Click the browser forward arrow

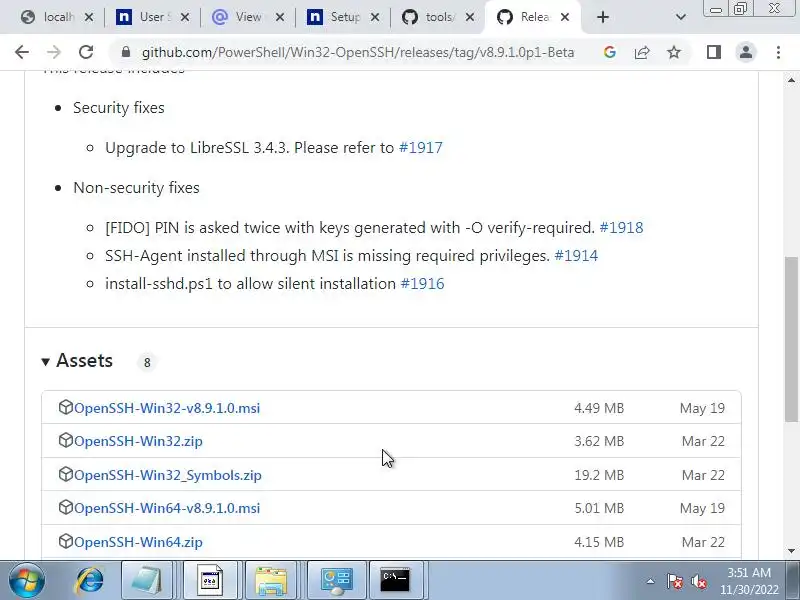pos(54,52)
